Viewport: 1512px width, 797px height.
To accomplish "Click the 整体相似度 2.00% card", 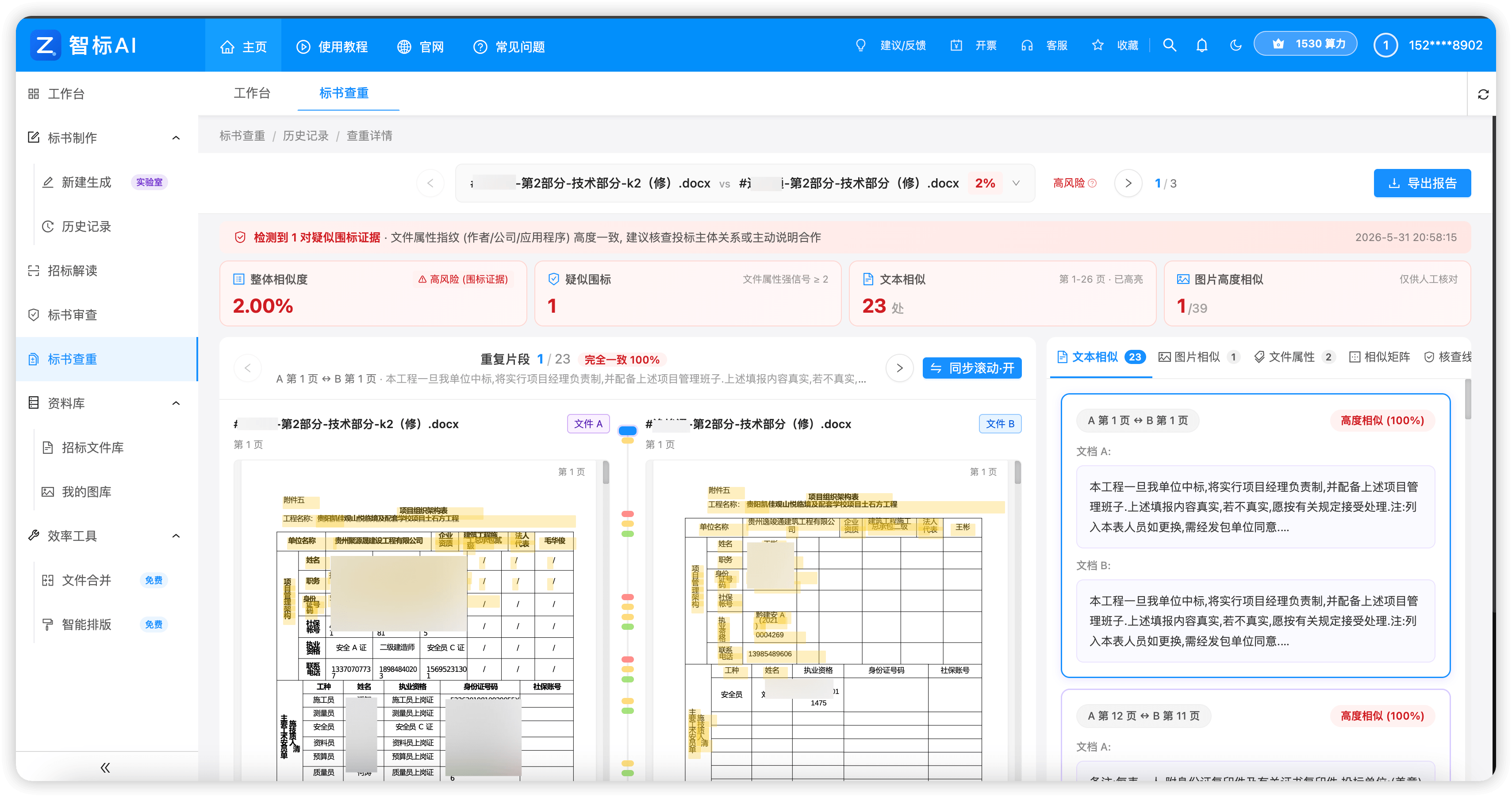I will pyautogui.click(x=373, y=293).
